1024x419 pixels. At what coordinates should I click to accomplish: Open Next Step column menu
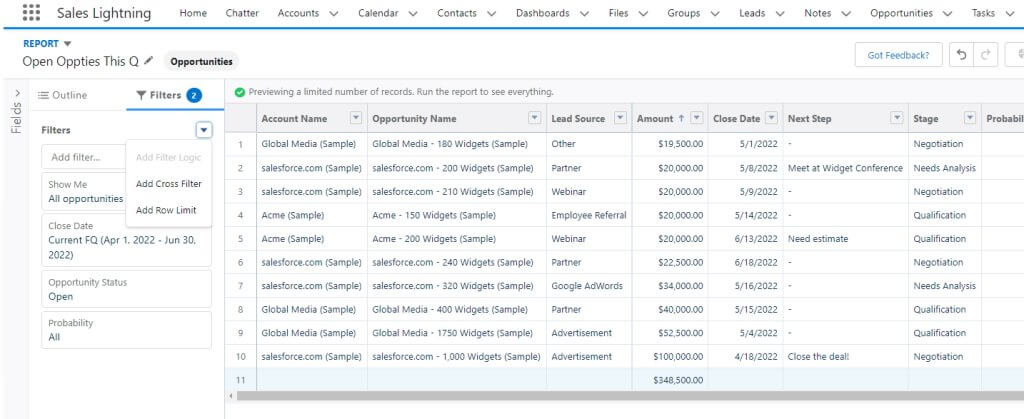tap(897, 118)
